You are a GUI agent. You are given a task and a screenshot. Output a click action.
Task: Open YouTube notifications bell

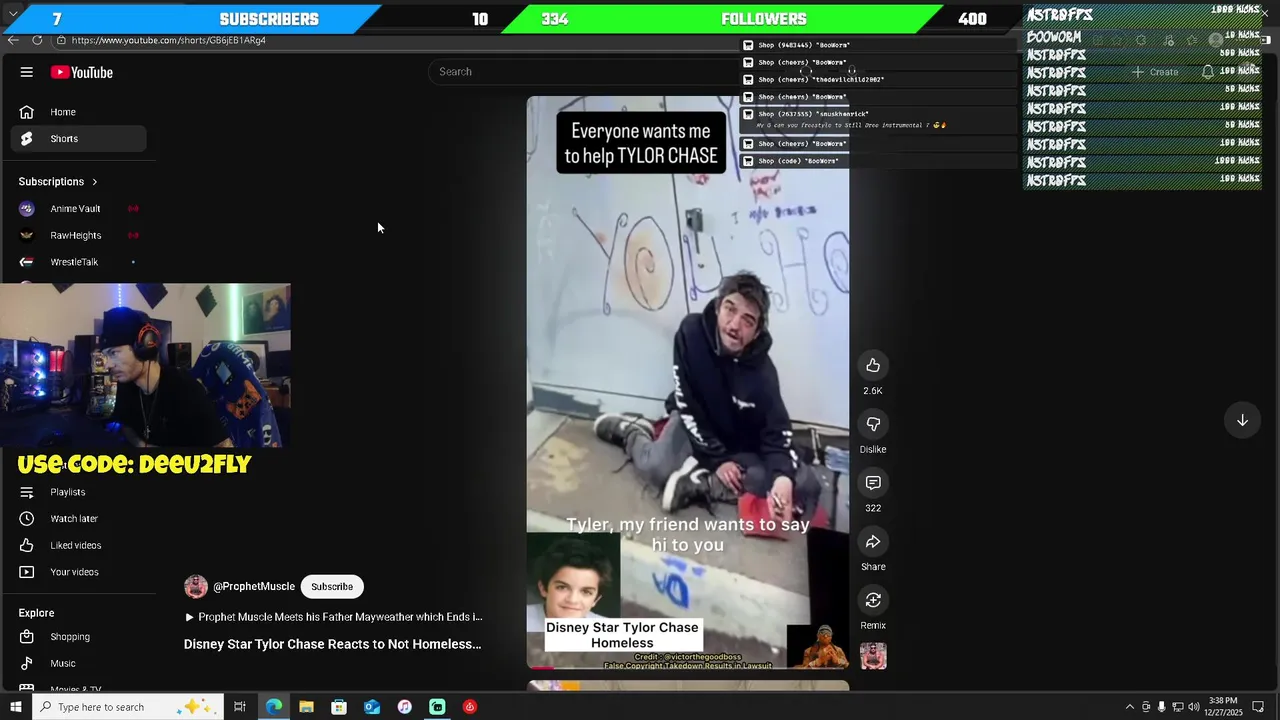click(1208, 72)
